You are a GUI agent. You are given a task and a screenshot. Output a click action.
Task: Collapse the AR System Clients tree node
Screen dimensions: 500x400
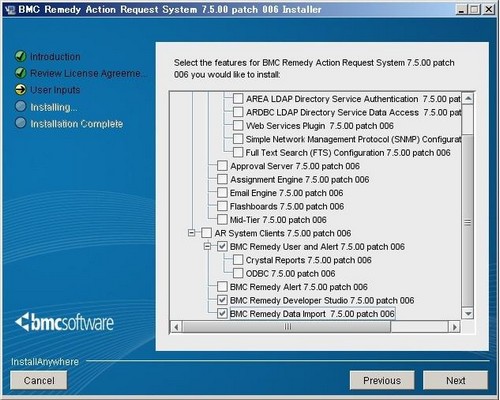click(x=192, y=233)
